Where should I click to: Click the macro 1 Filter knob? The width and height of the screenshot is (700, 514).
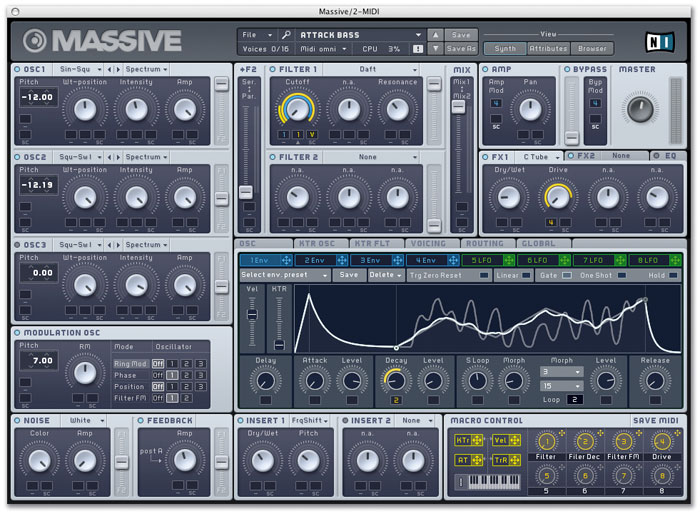coord(546,442)
